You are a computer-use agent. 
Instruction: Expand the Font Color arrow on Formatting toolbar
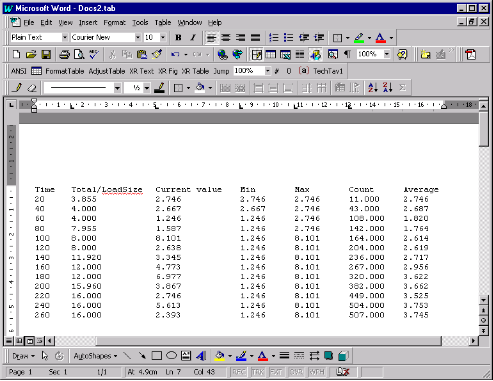[x=391, y=38]
